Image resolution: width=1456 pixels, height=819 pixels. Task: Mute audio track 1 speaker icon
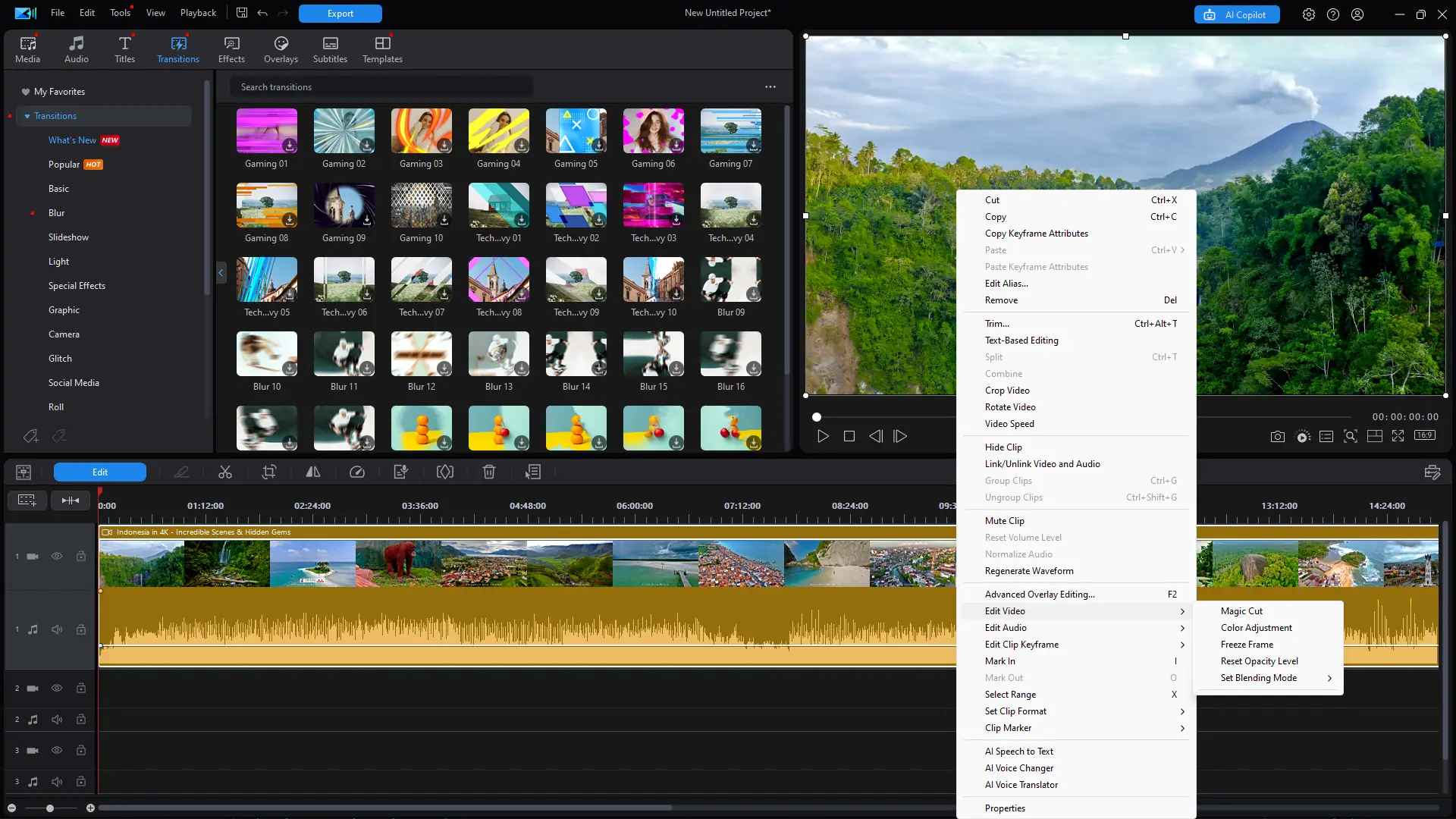(57, 629)
